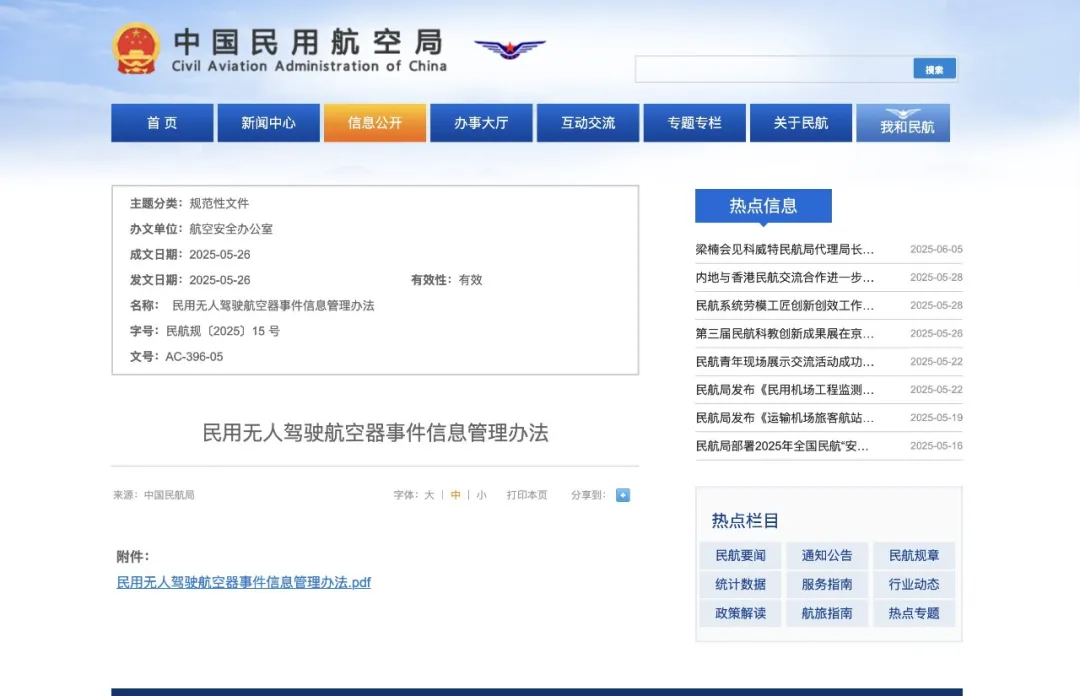Open news 民航局部署2025年全国民航
1080x696 pixels.
pyautogui.click(x=782, y=446)
